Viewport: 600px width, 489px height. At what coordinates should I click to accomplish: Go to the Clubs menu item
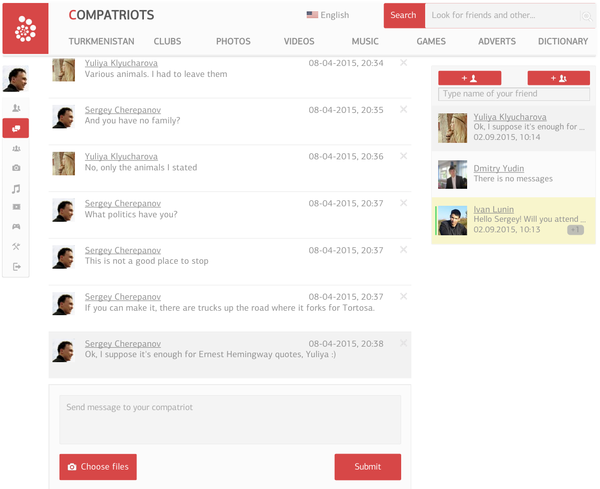click(x=167, y=42)
